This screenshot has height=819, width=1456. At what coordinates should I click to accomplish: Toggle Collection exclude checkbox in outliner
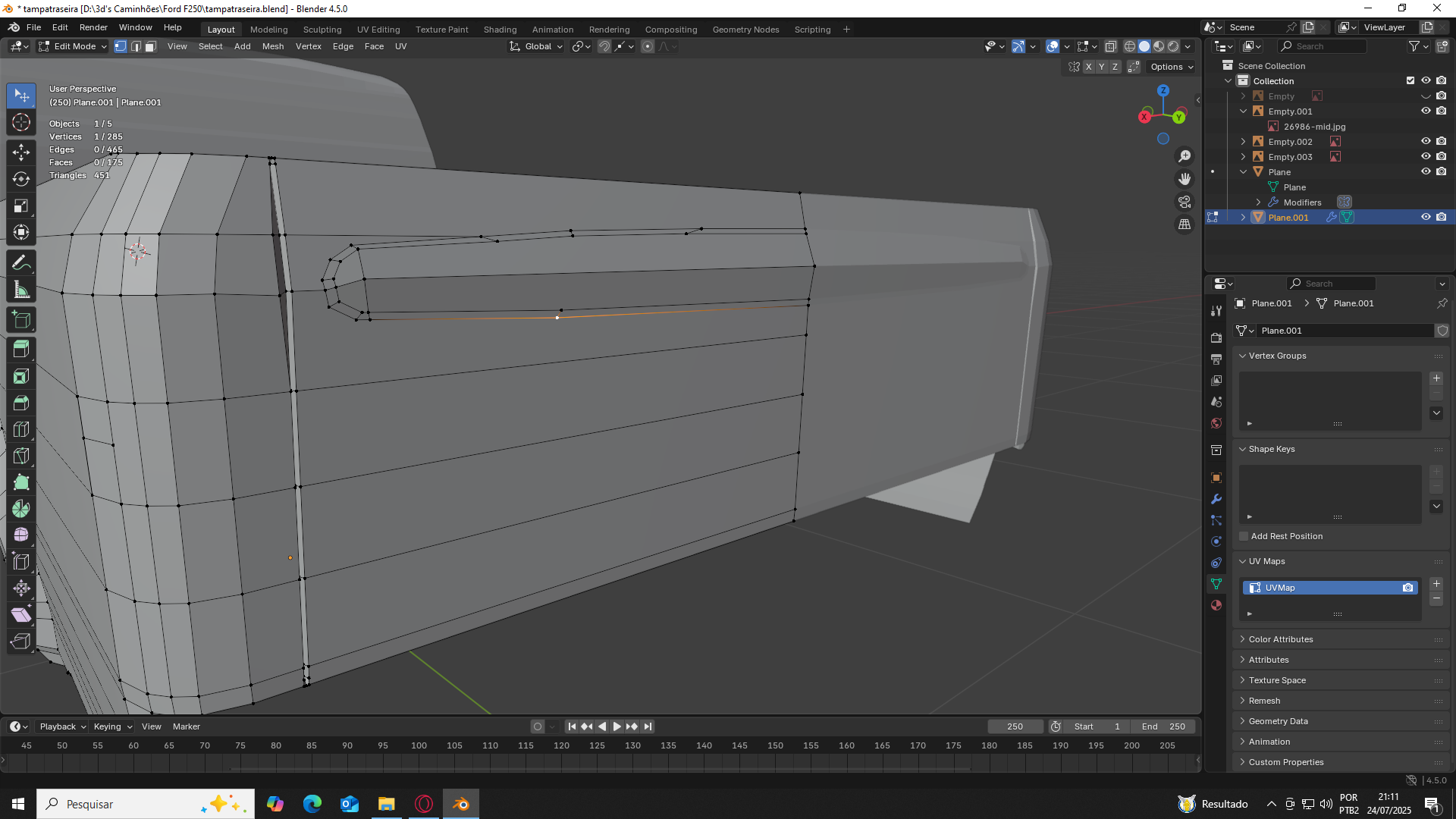1410,81
